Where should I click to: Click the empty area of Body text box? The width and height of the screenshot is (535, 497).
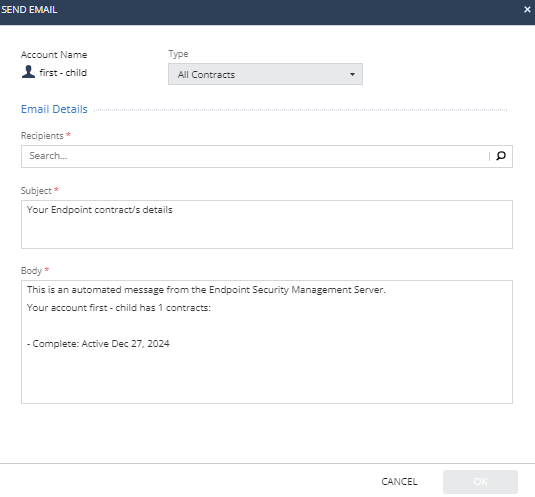pyautogui.click(x=266, y=375)
